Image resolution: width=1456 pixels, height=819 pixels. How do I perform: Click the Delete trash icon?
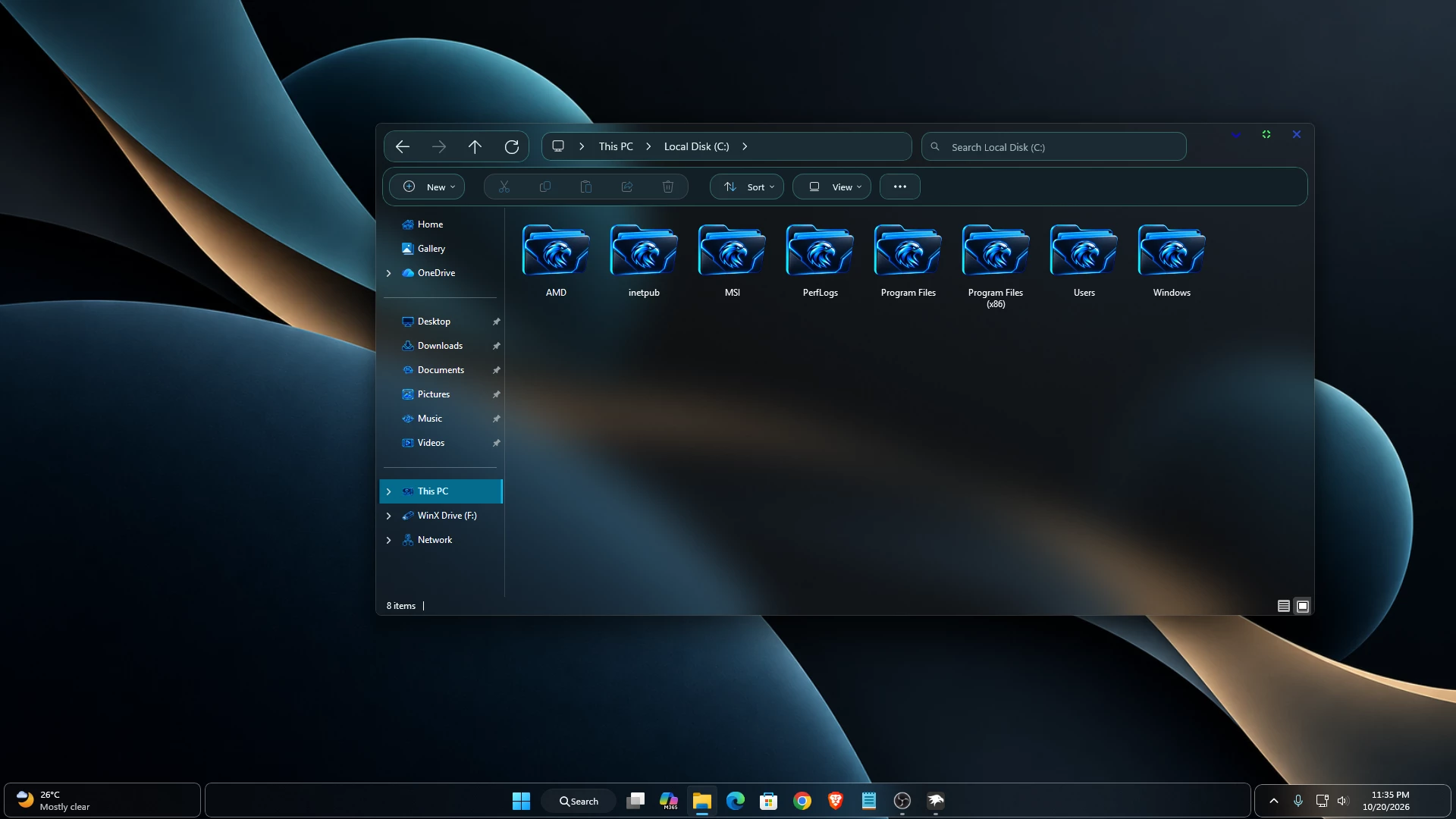[x=668, y=187]
